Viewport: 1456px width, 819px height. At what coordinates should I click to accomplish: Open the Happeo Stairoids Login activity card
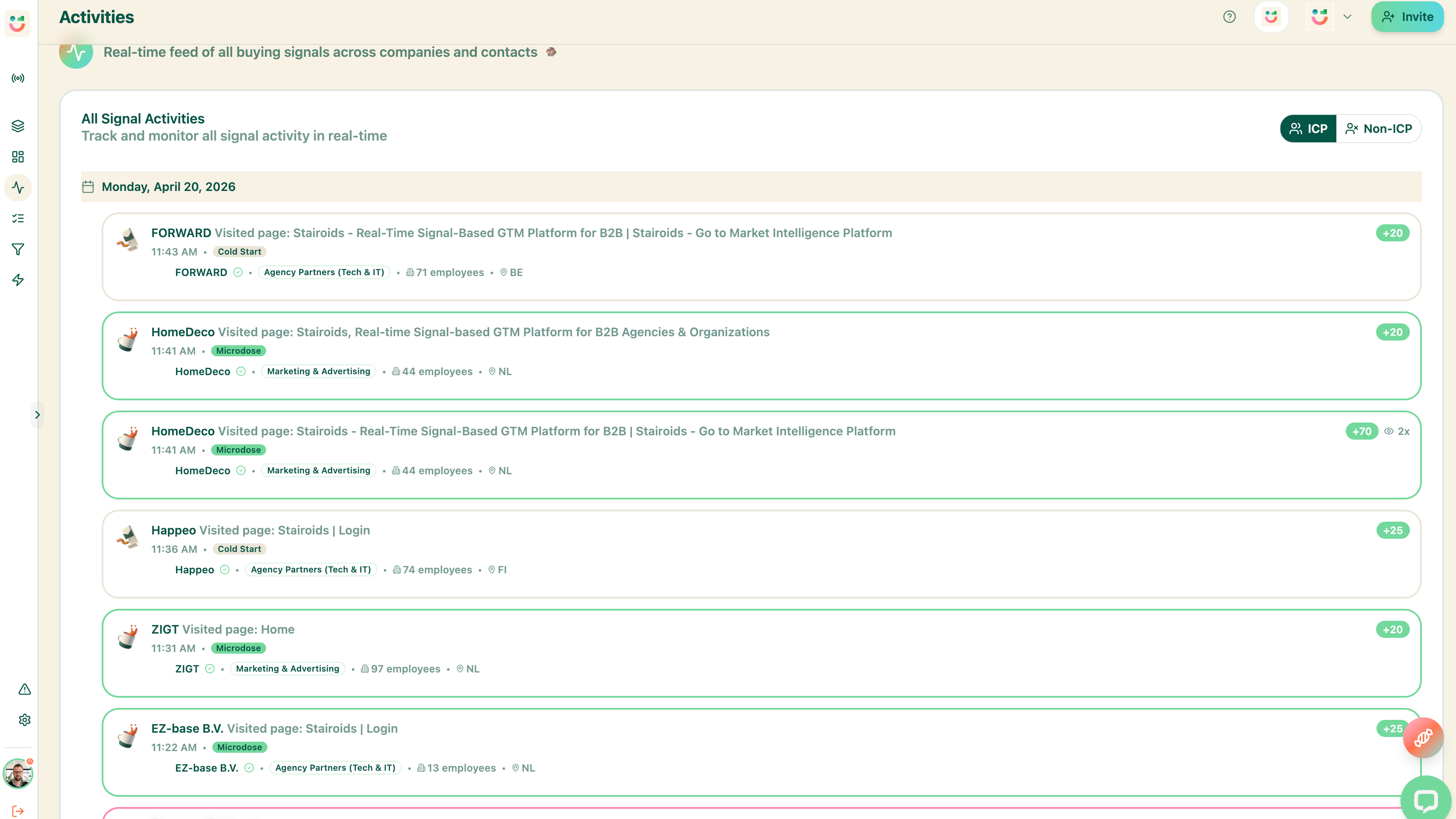tap(761, 554)
